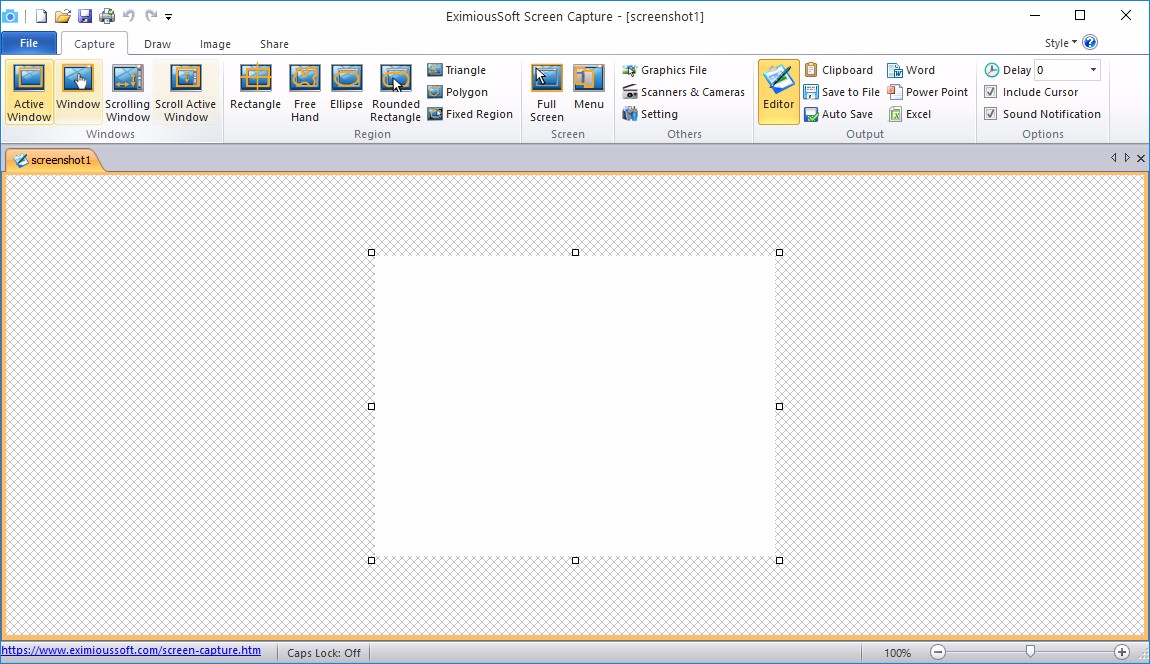Click the zoom in plus button
Image resolution: width=1150 pixels, height=664 pixels.
[x=1121, y=652]
